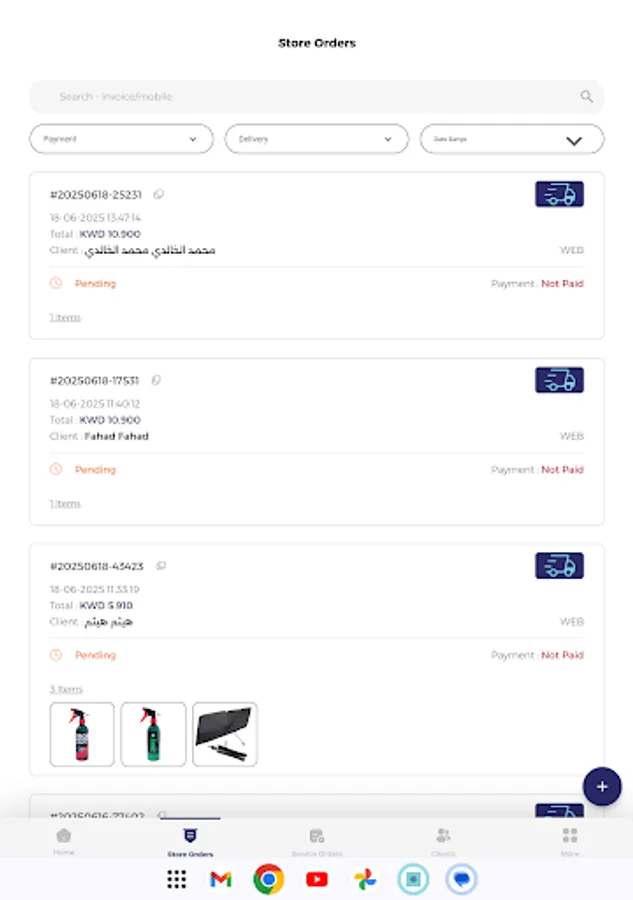Click the search magnifier icon
The width and height of the screenshot is (633, 900).
pos(585,96)
